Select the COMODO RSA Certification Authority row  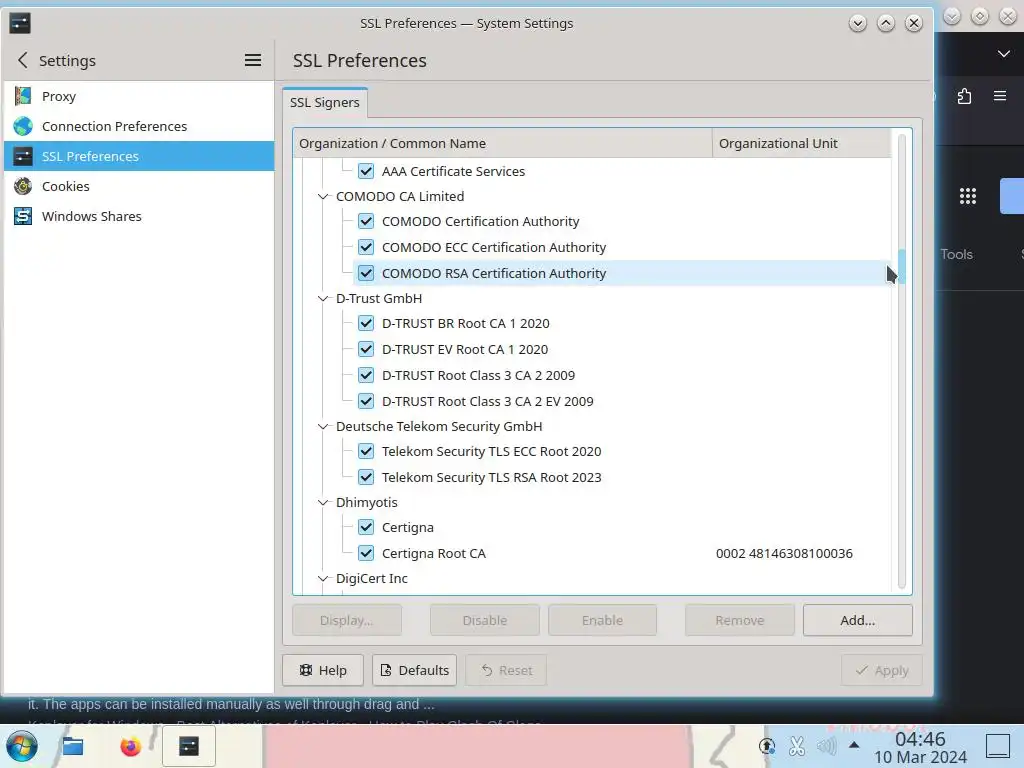pos(622,273)
